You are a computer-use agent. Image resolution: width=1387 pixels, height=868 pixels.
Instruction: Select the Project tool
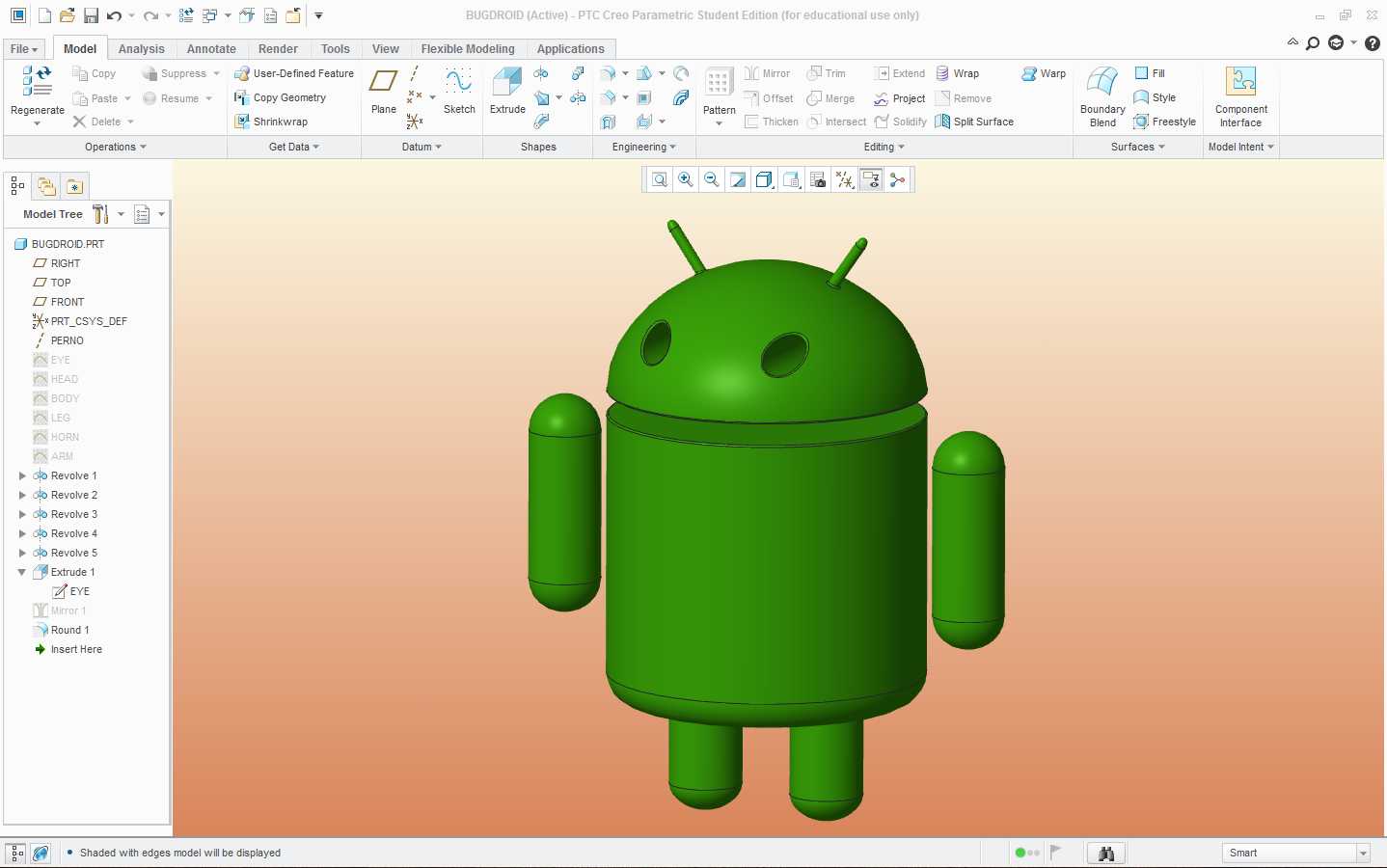[899, 98]
